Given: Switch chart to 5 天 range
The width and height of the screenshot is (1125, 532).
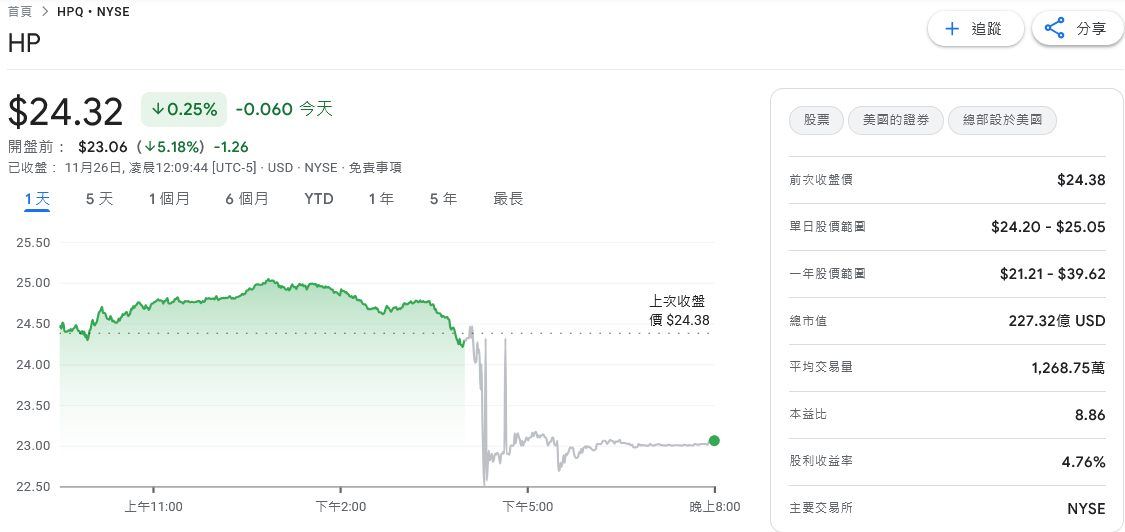Looking at the screenshot, I should point(99,199).
